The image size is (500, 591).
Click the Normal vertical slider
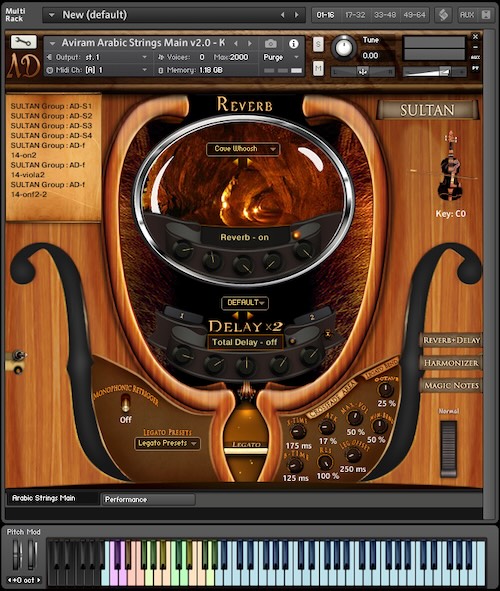coord(448,449)
